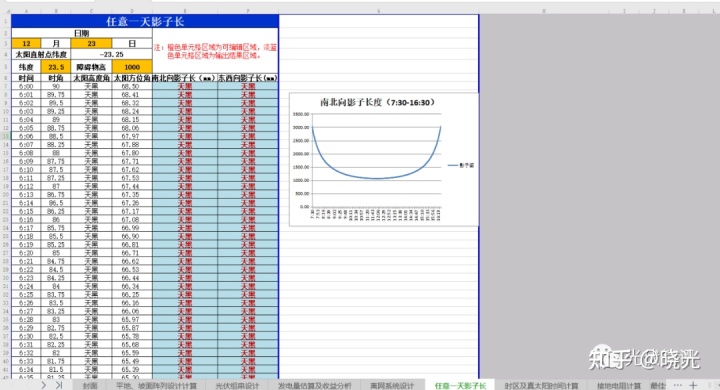
Task: Select the orange latitude cell 23.5
Action: click(x=56, y=67)
